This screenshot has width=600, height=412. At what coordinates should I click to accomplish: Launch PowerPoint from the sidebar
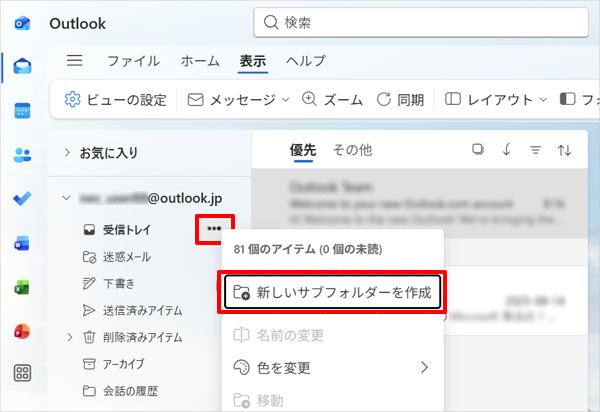click(22, 331)
